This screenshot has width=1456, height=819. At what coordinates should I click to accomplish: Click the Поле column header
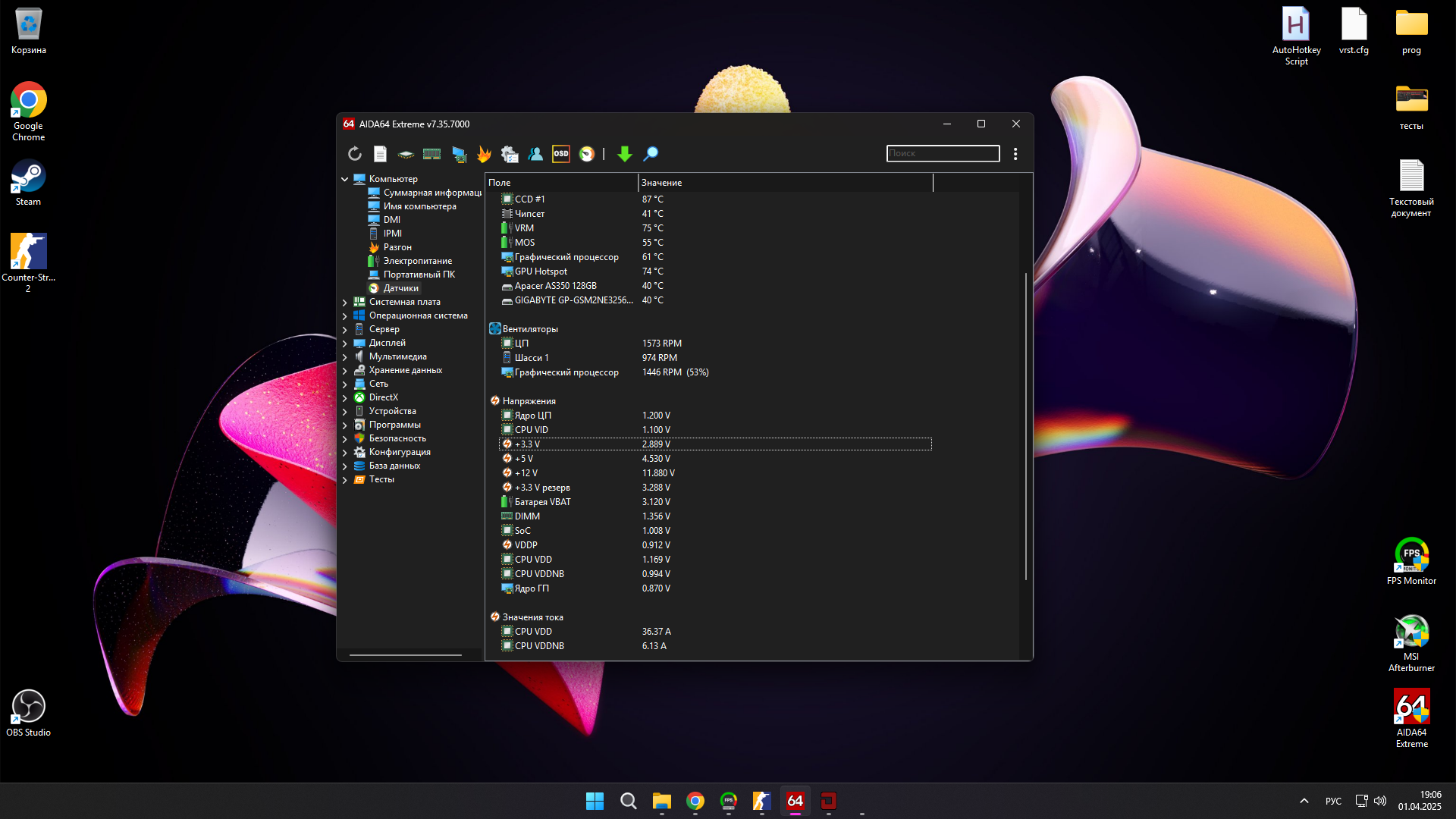[x=561, y=183]
